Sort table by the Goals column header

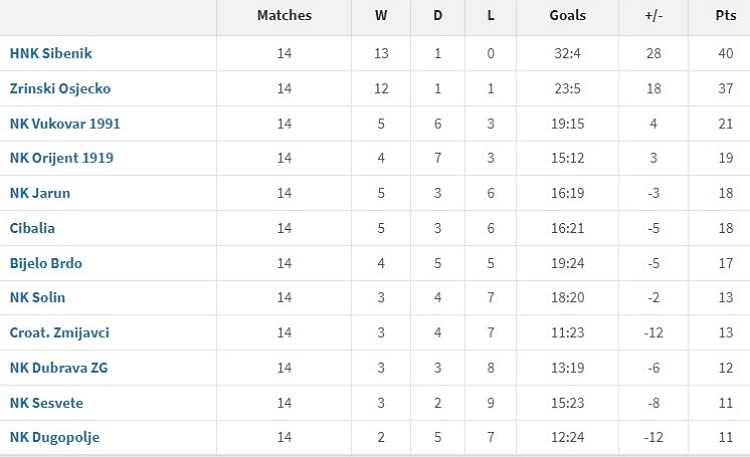pos(568,15)
